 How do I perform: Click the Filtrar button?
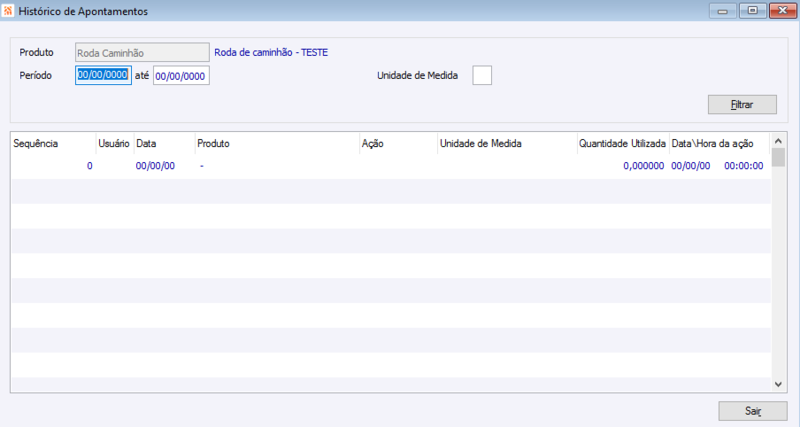[742, 105]
